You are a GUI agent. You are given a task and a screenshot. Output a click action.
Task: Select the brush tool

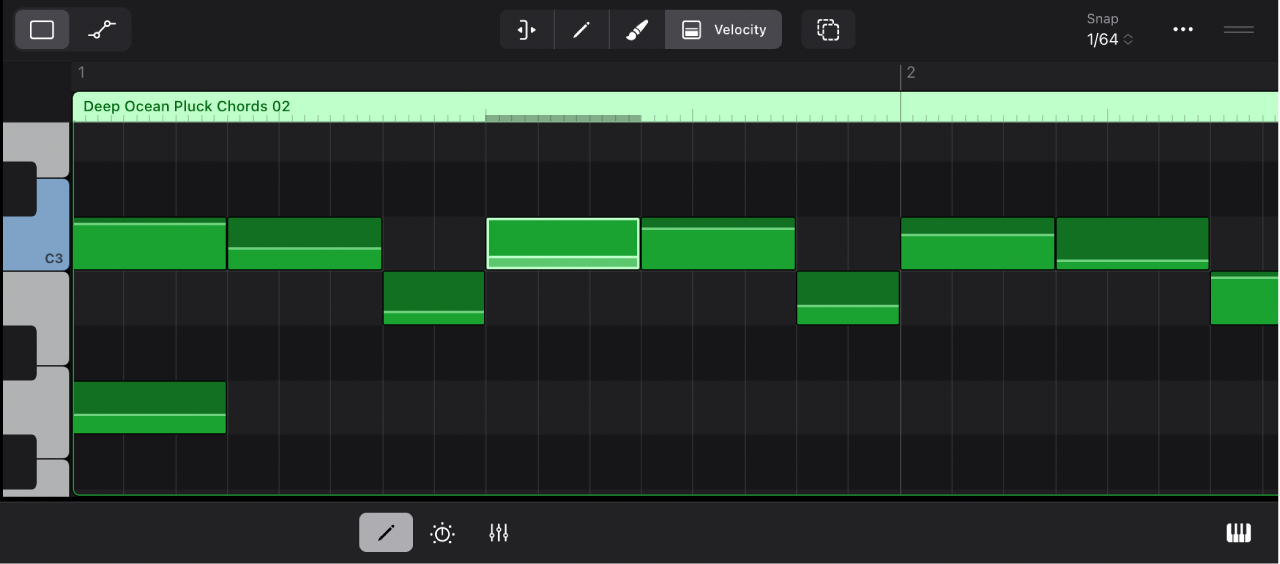pos(637,30)
